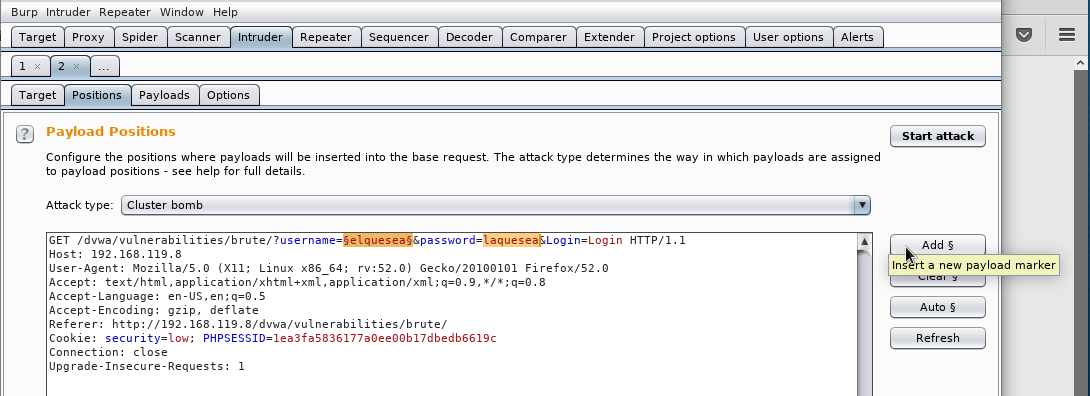1090x396 pixels.
Task: Click the User-Agent header line
Action: pyautogui.click(x=329, y=268)
